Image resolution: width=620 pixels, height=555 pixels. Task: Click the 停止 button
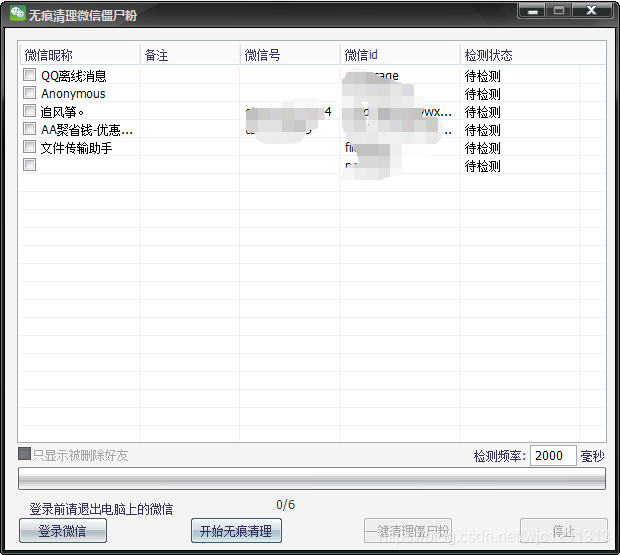click(563, 530)
